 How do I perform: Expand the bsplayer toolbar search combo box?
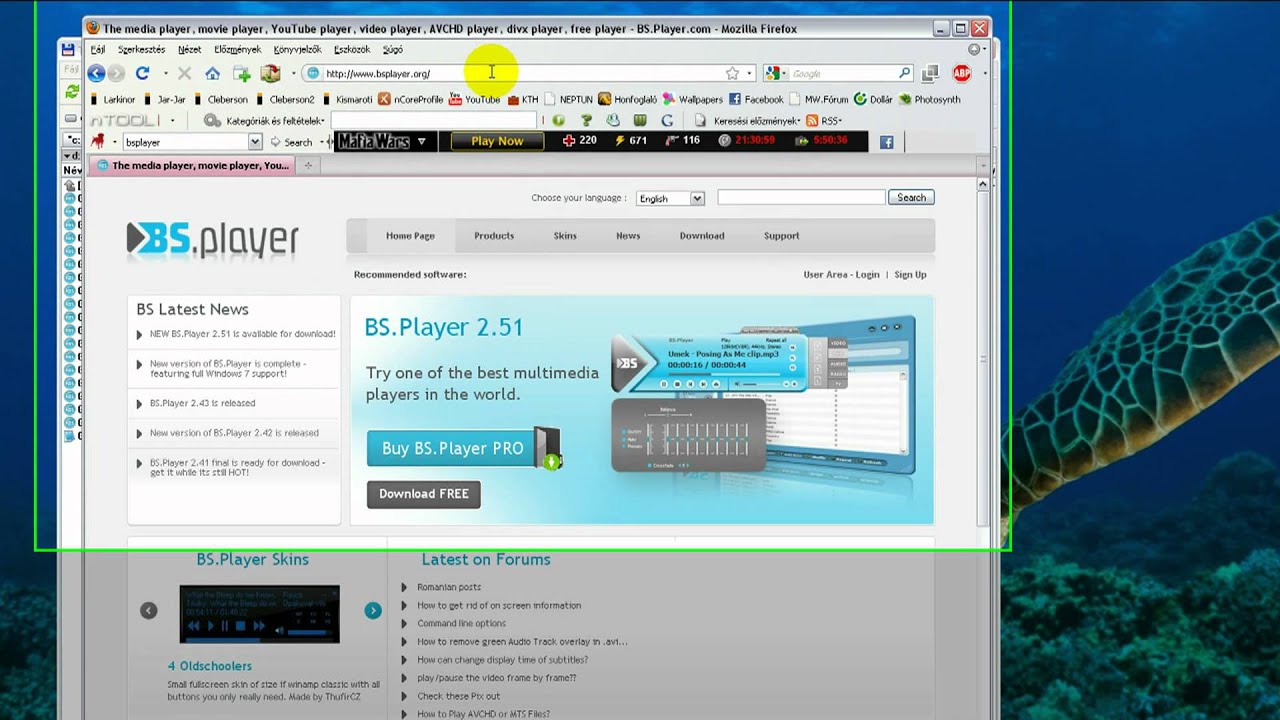[255, 142]
